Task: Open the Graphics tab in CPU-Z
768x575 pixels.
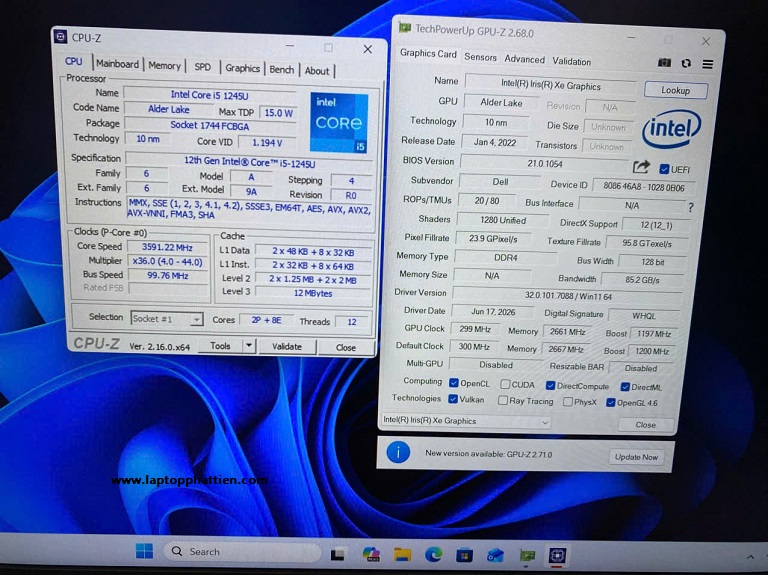Action: (242, 69)
